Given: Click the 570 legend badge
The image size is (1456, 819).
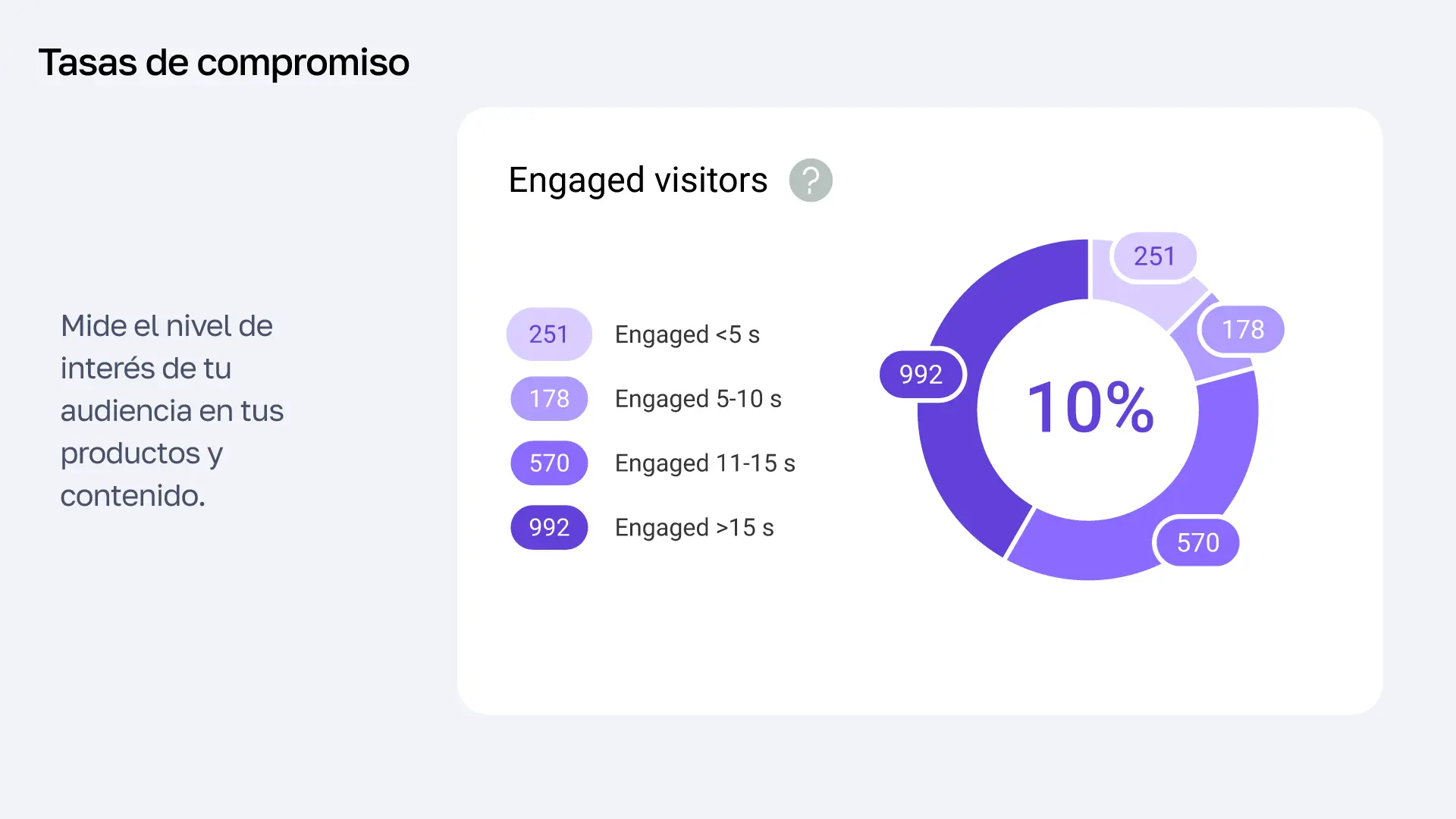Looking at the screenshot, I should [549, 463].
